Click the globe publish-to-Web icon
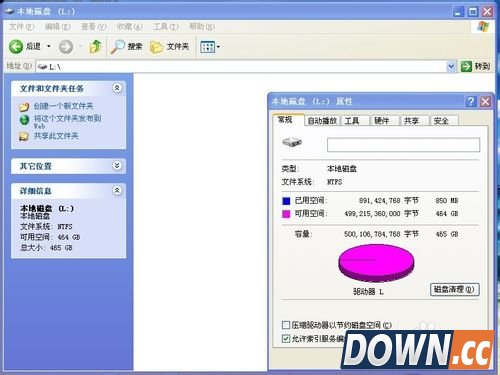 coord(24,120)
